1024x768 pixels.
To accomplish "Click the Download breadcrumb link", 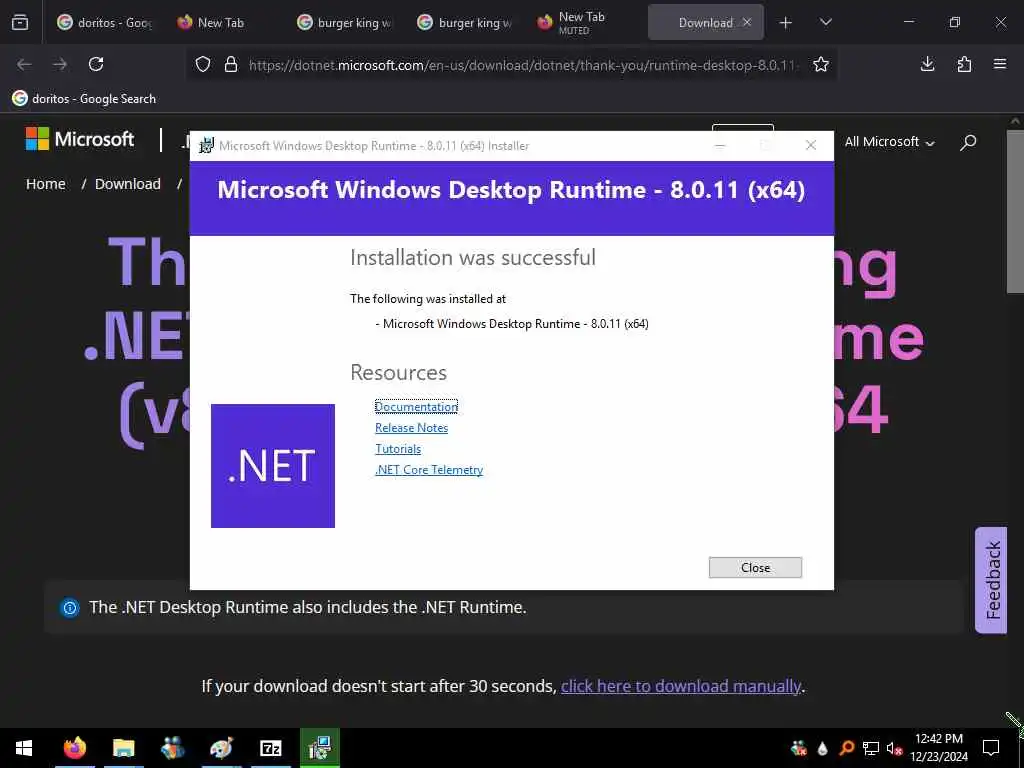I will [128, 184].
